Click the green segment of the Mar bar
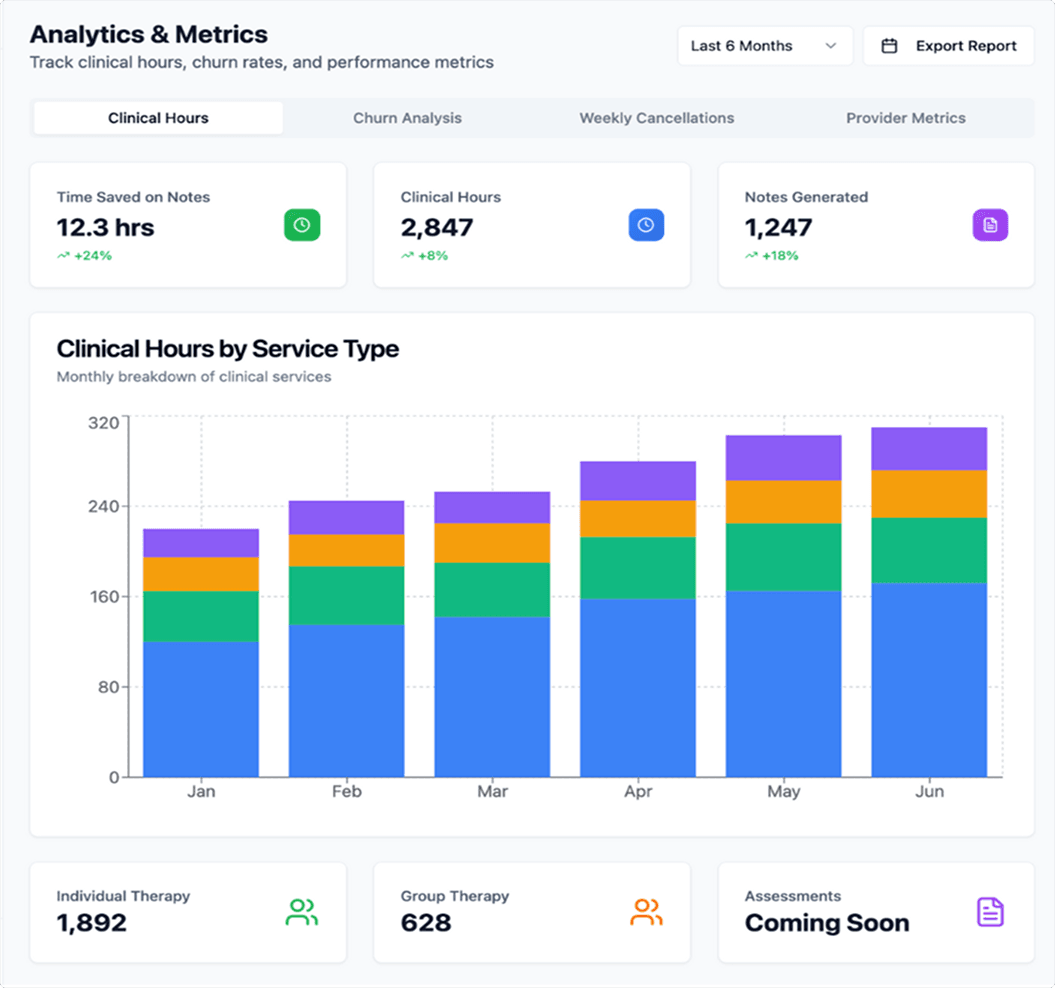The image size is (1055, 988). [x=493, y=590]
